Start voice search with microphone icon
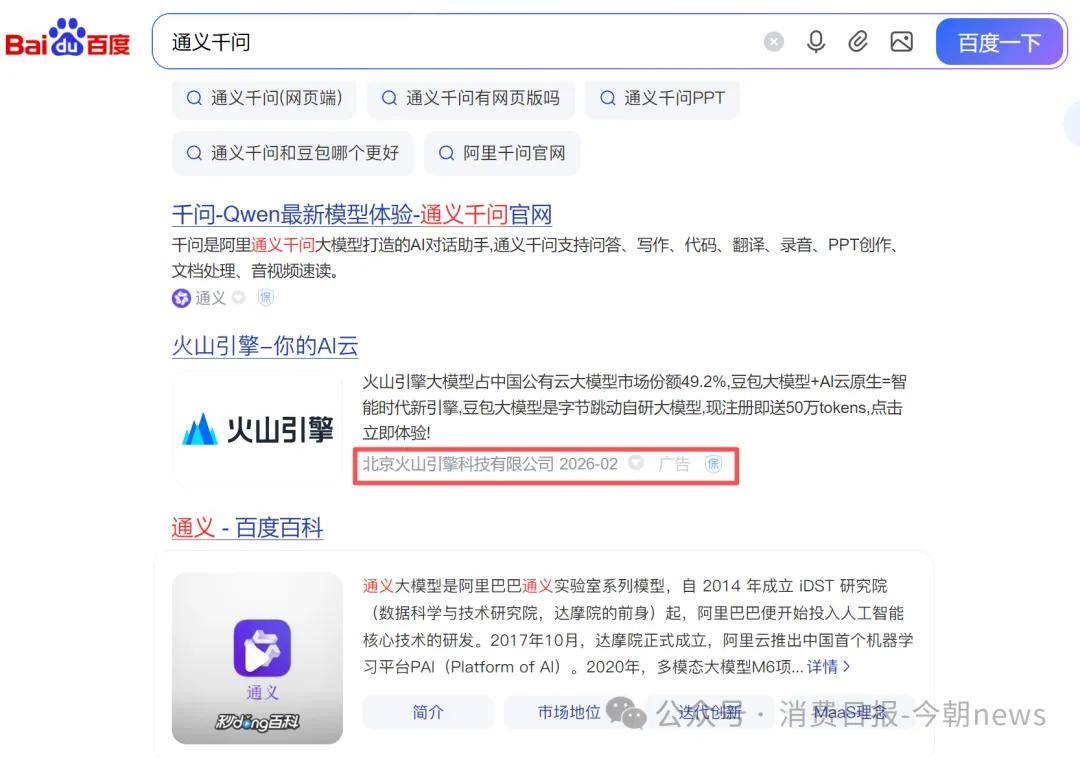The height and width of the screenshot is (758, 1080). click(x=816, y=42)
